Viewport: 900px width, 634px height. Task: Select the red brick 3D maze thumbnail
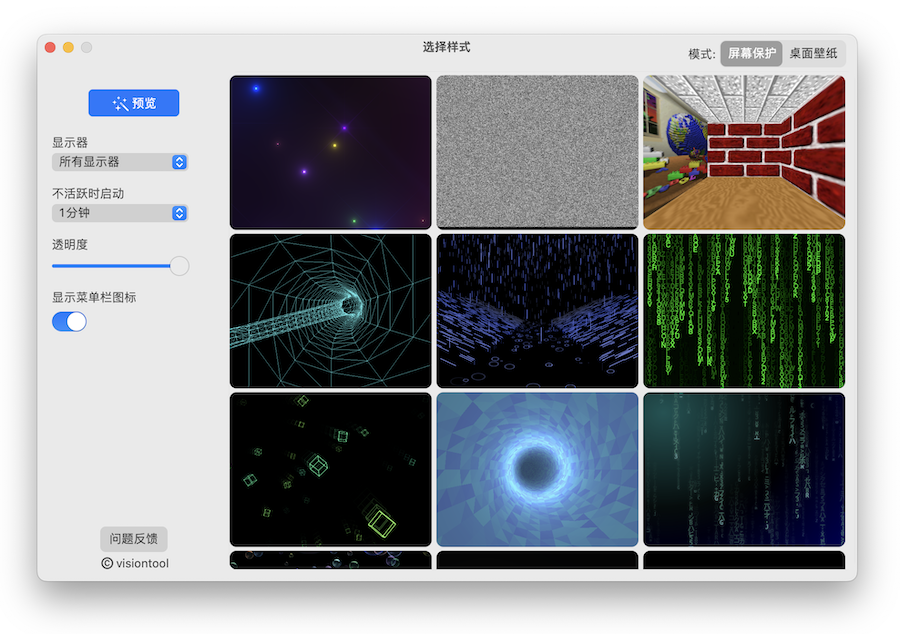tap(744, 152)
